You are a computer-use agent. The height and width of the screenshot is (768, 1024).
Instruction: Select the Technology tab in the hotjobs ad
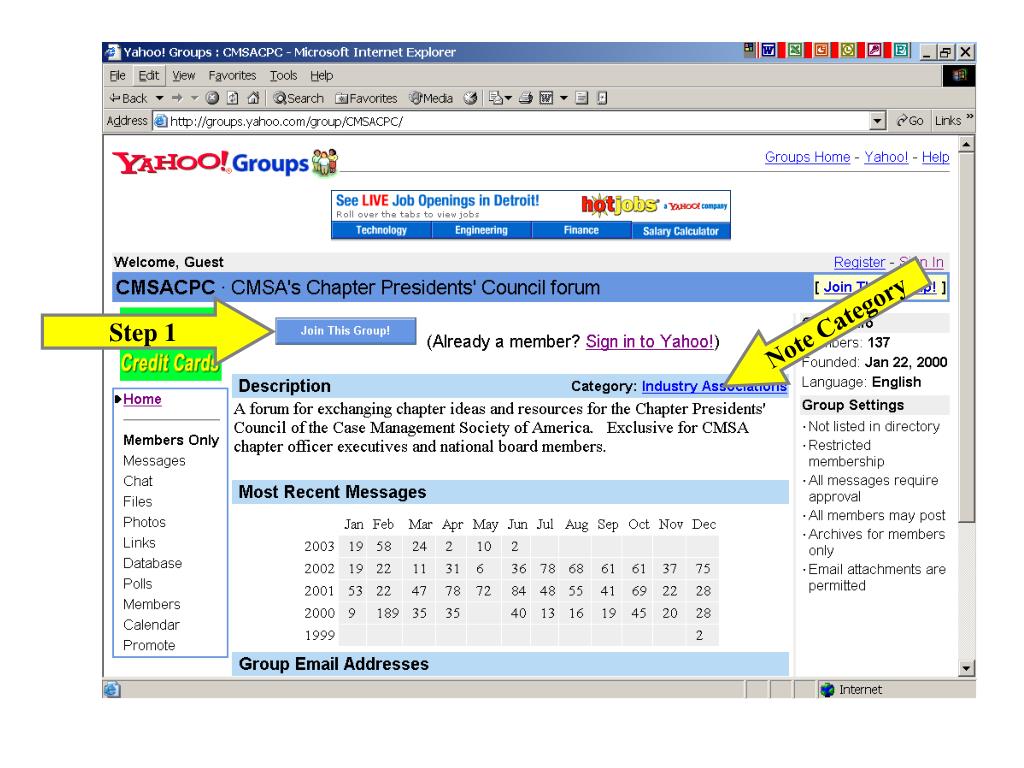click(x=381, y=231)
